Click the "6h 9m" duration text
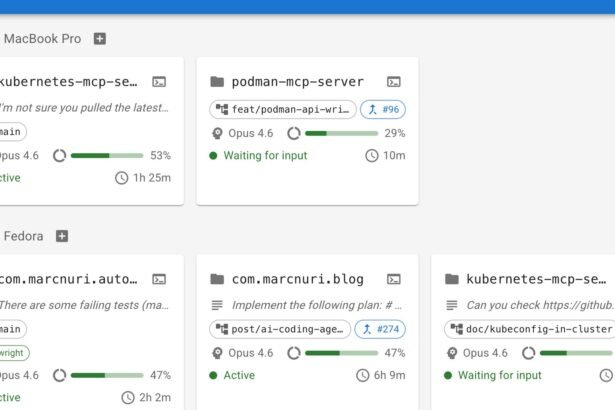Viewport: 615px width, 410px height. 389,375
